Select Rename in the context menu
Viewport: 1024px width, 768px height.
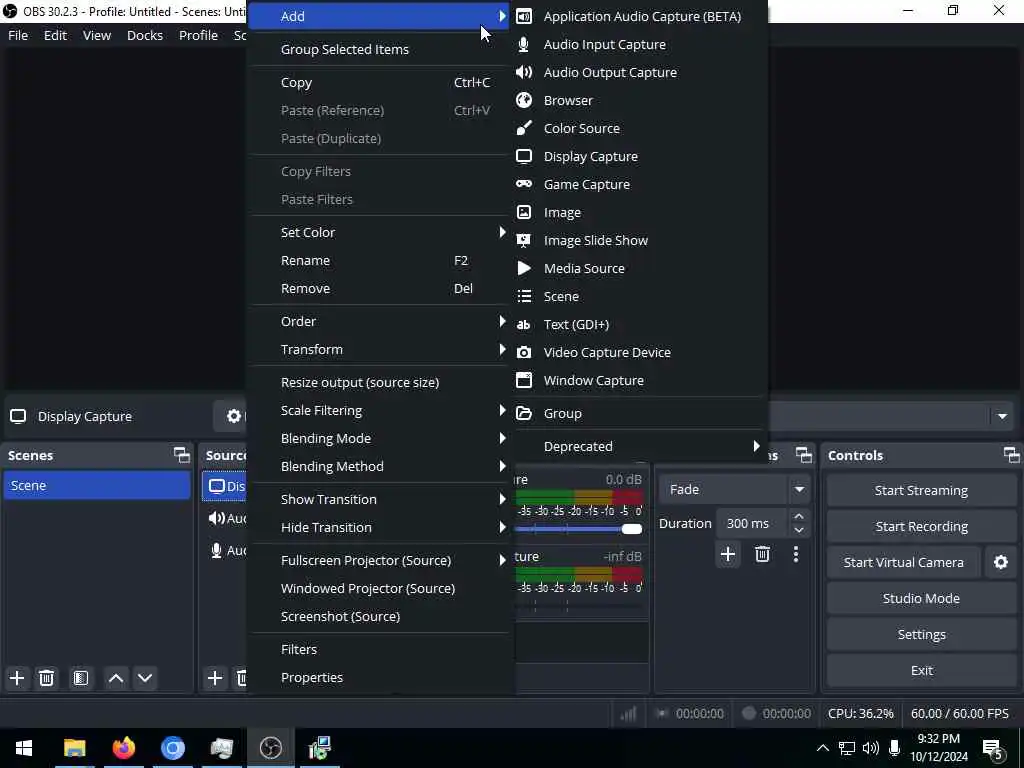[380, 261]
